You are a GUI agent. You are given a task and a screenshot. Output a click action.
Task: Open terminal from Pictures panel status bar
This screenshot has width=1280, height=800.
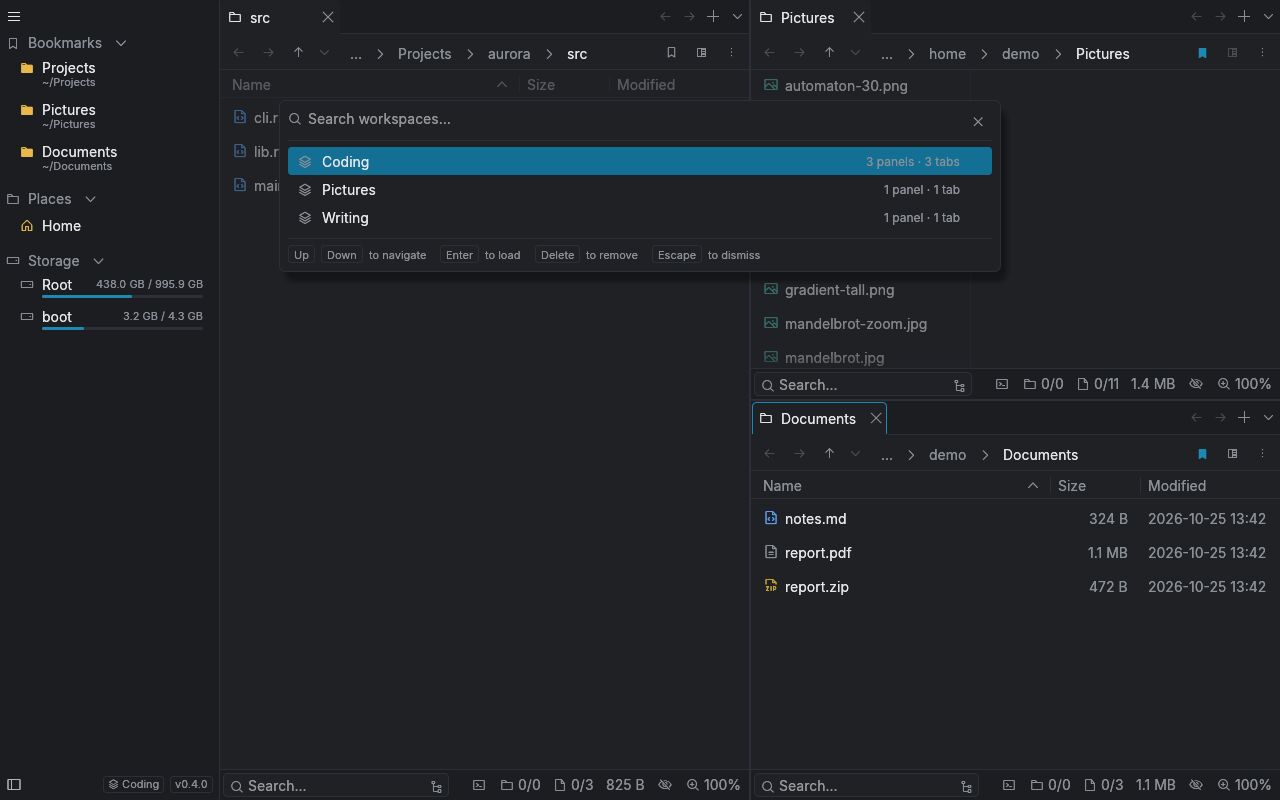coord(1002,384)
